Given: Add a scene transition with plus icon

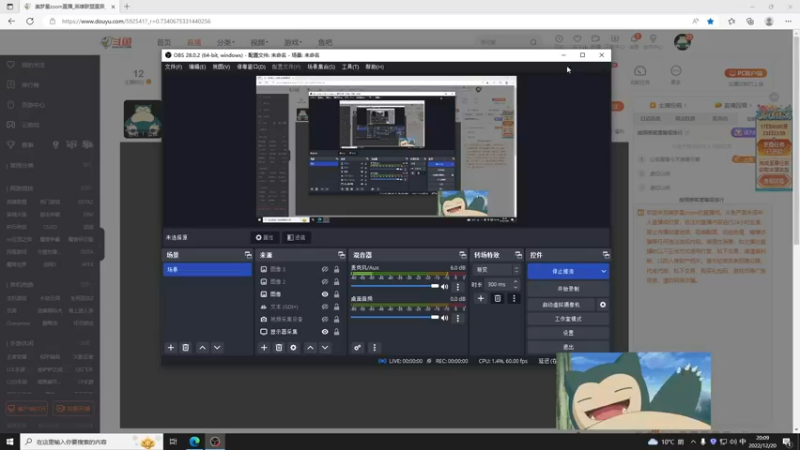Looking at the screenshot, I should tap(481, 298).
